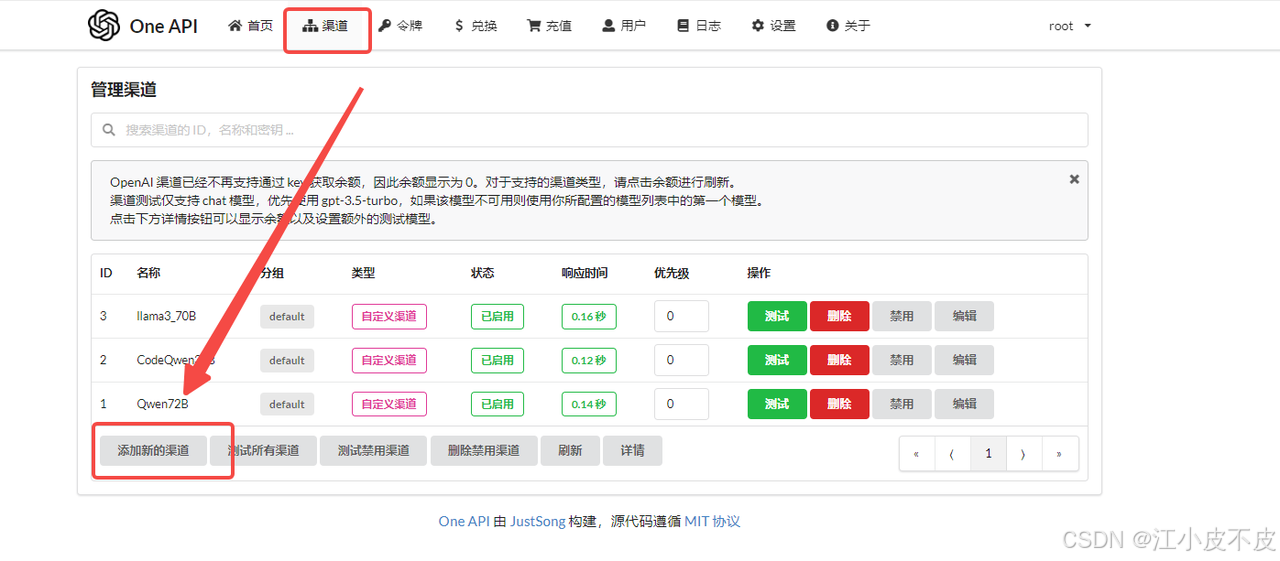Click the 0.14 秒 response time tag

click(x=589, y=404)
